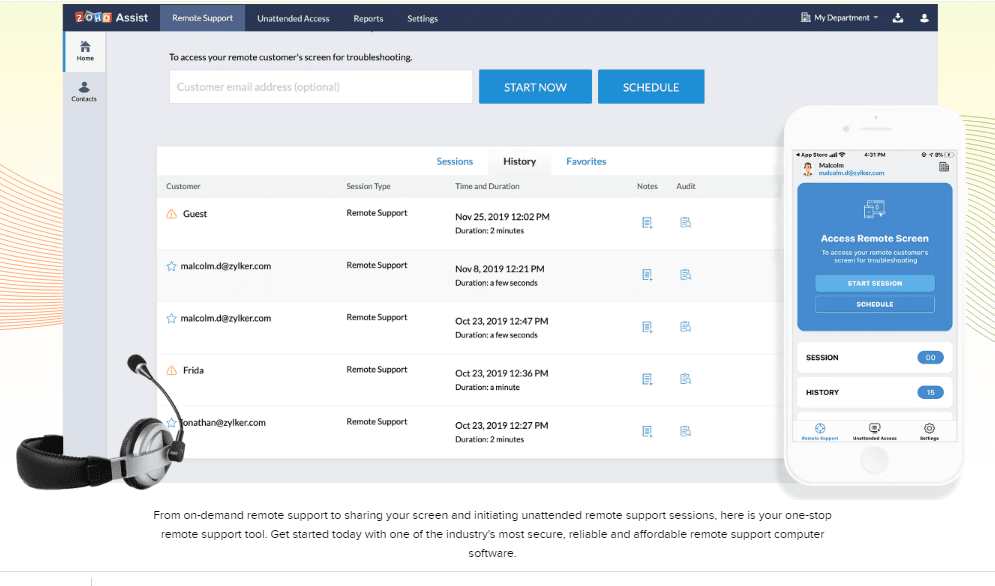
Task: Open notes for the Frida session
Action: 647,379
